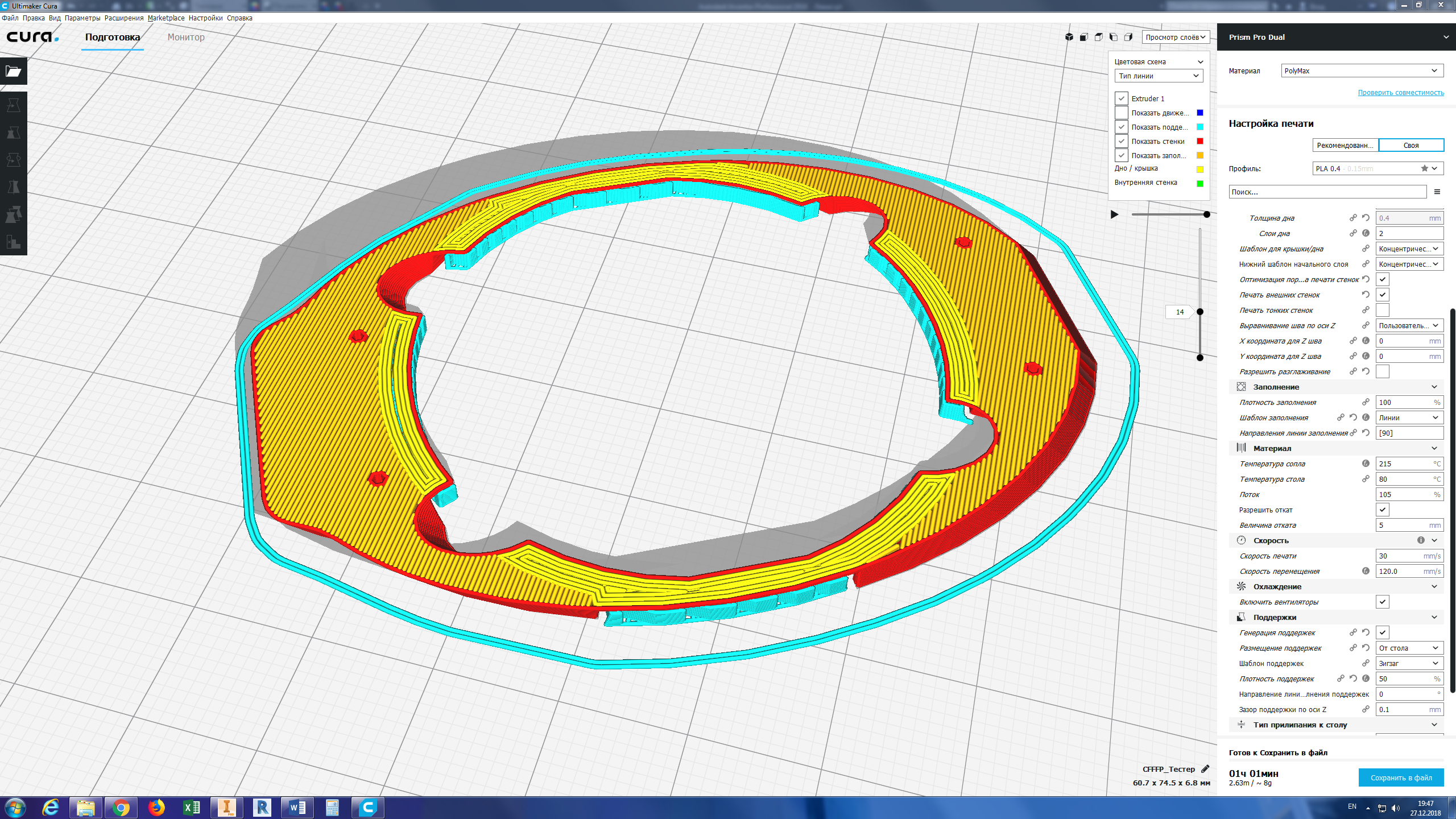1456x819 pixels.
Task: Enable the show travel moves checkbox
Action: 1121,113
